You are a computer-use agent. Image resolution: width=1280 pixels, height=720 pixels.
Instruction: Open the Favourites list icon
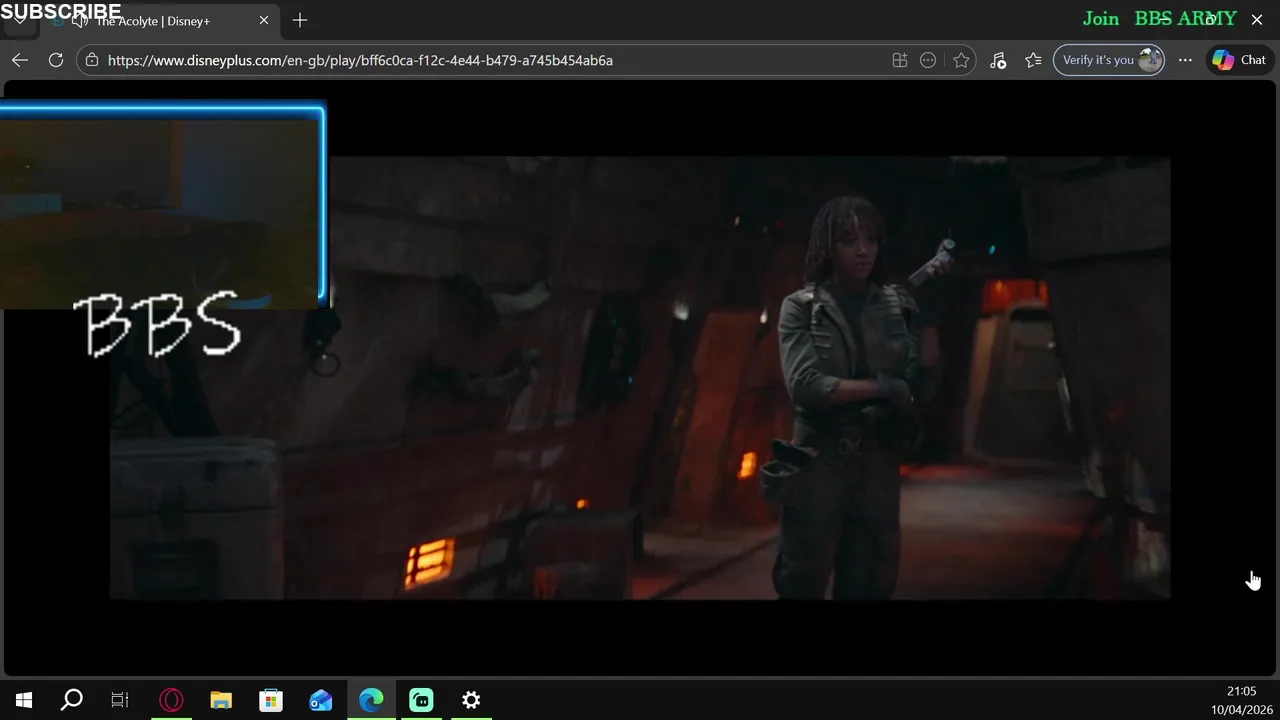[x=1033, y=60]
